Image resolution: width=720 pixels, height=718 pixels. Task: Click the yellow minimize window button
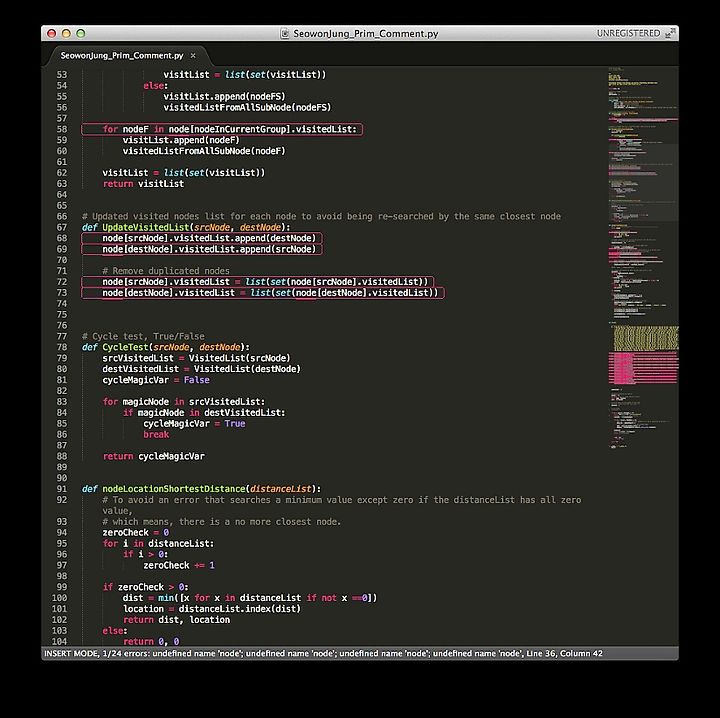click(x=66, y=34)
